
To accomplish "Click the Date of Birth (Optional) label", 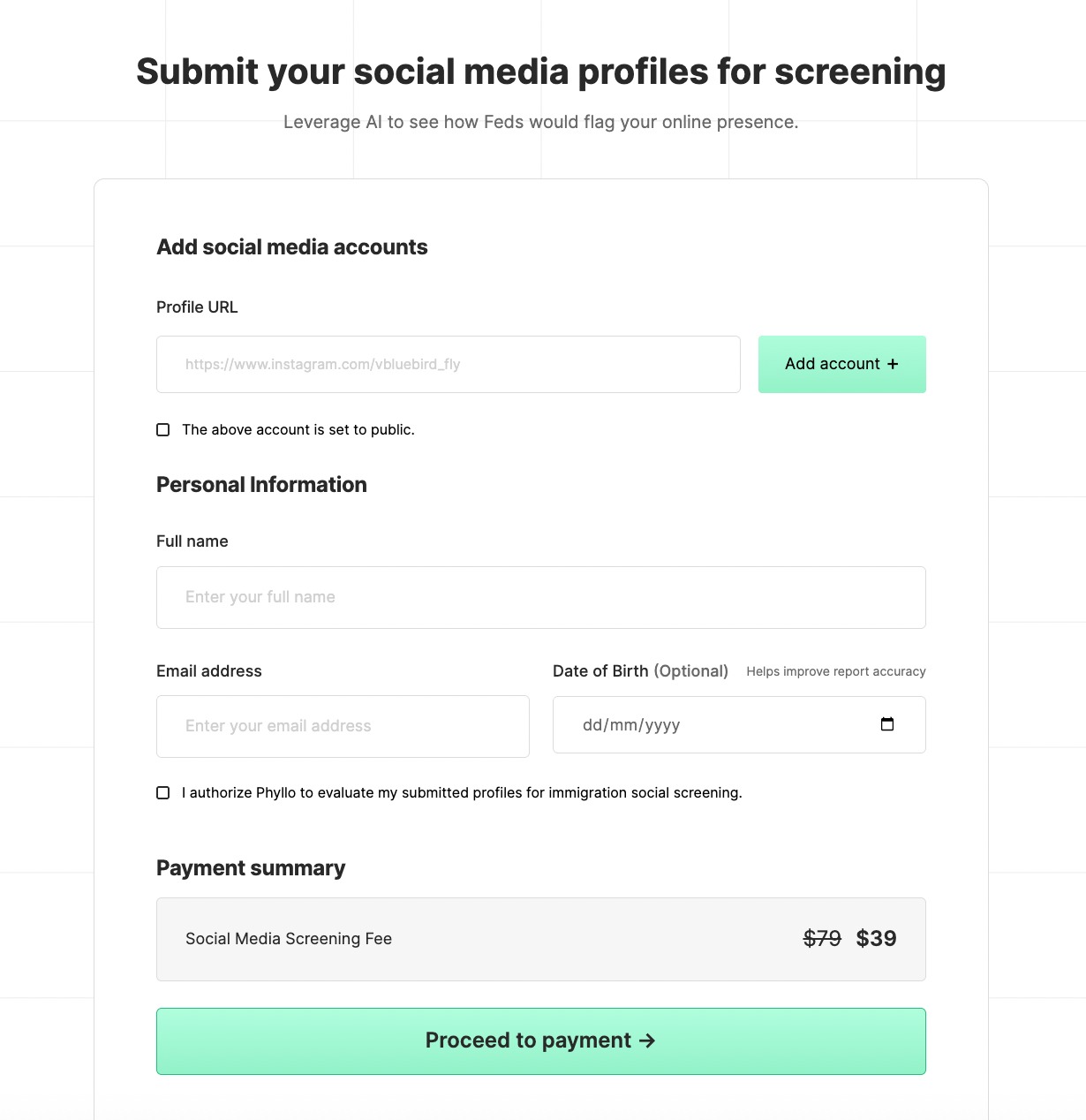I will (x=640, y=671).
